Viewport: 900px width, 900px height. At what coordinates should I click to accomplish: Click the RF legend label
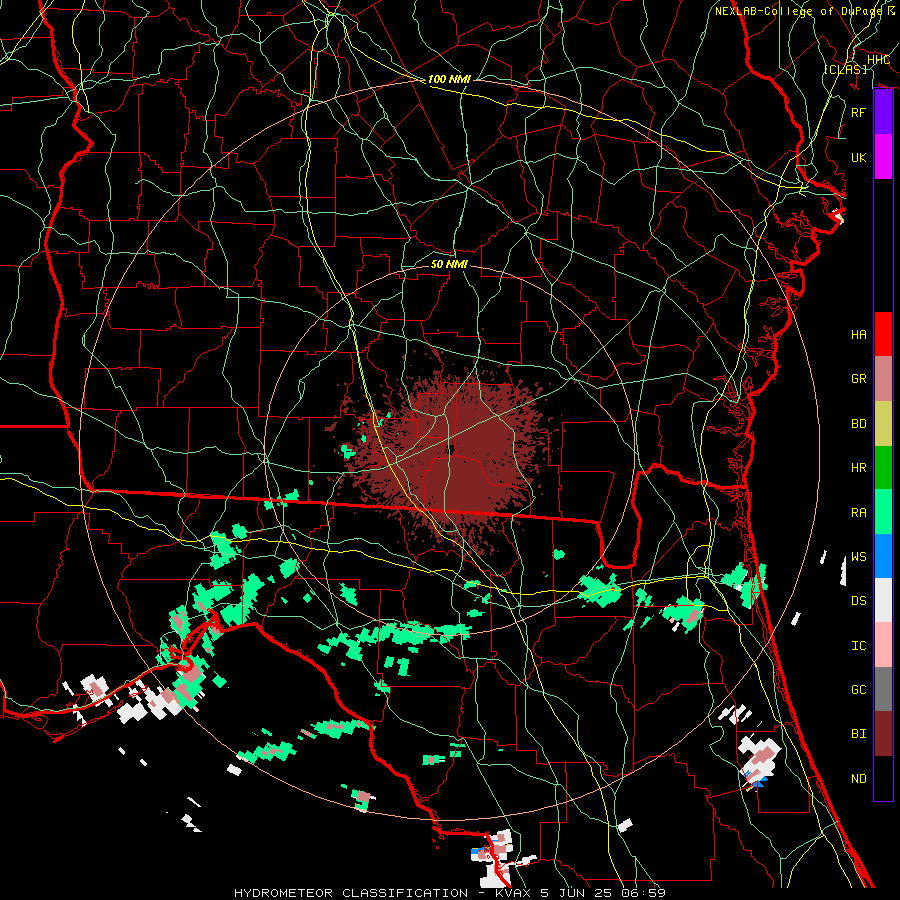859,112
